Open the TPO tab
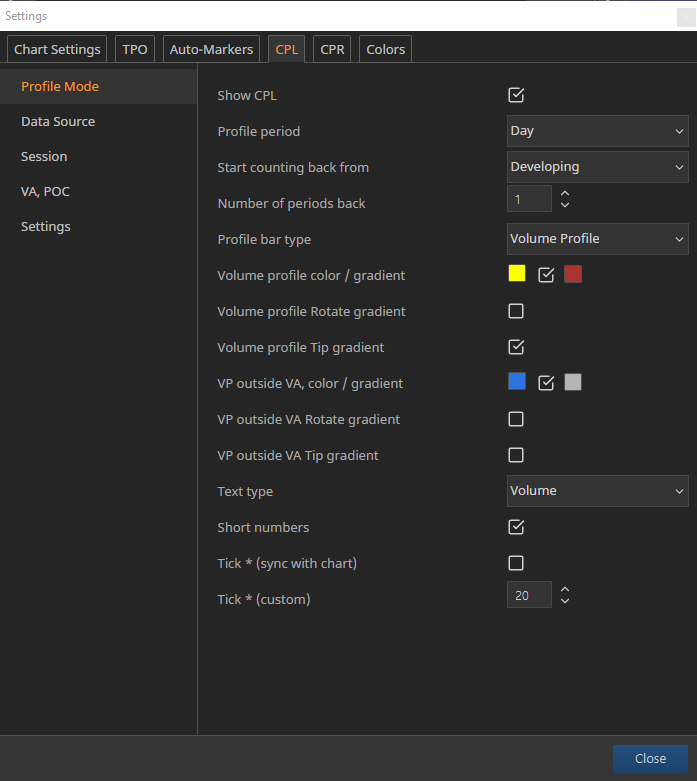This screenshot has width=697, height=781. (135, 49)
